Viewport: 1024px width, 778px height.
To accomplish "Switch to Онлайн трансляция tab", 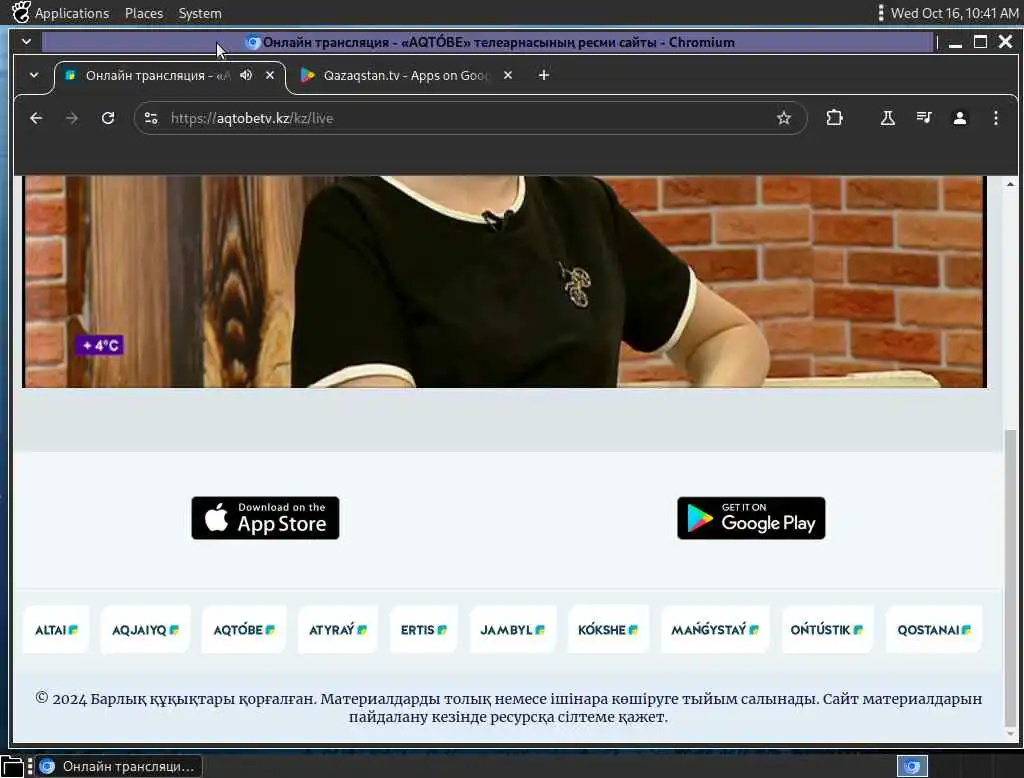I will (157, 76).
